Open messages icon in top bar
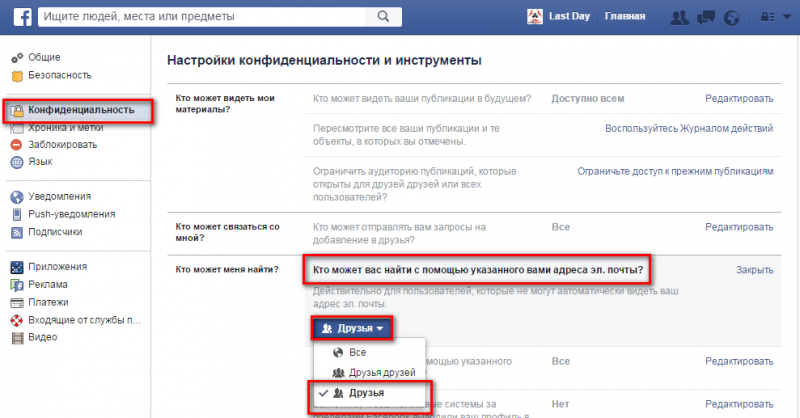Screen dimensions: 800x418 [706, 17]
